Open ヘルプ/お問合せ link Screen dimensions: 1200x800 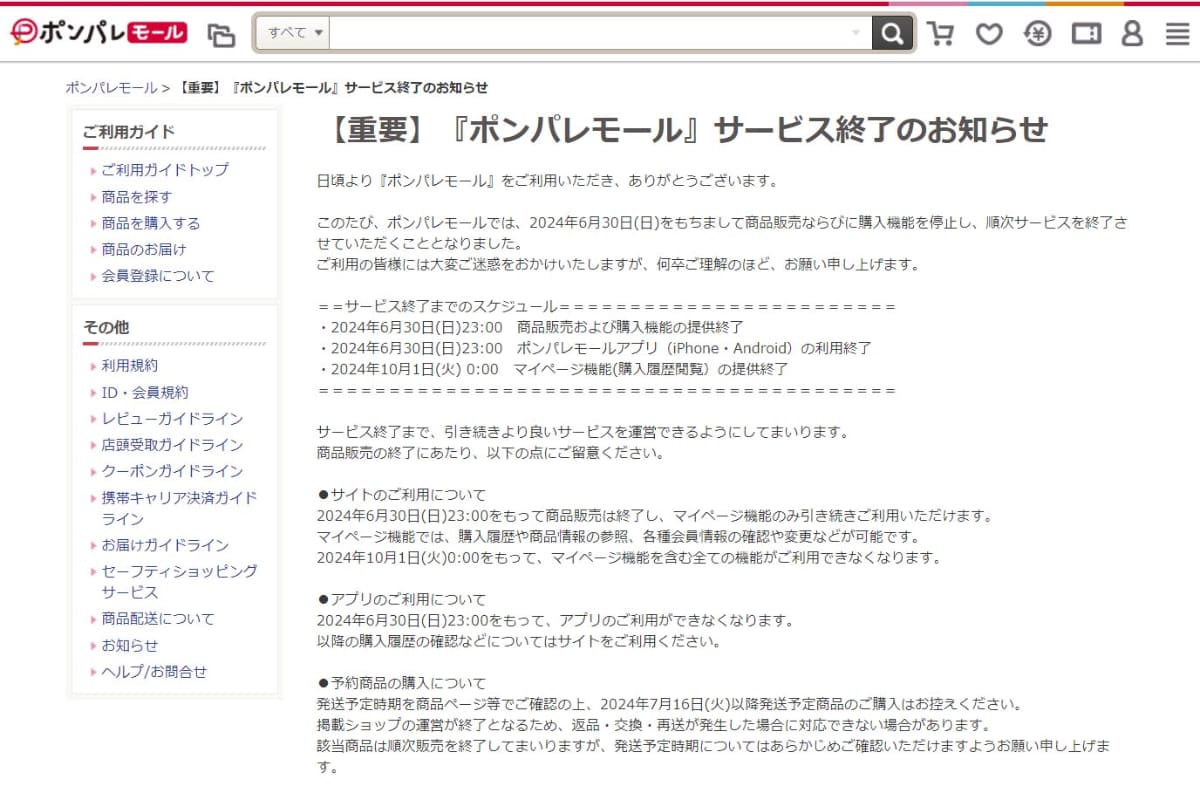pos(154,672)
